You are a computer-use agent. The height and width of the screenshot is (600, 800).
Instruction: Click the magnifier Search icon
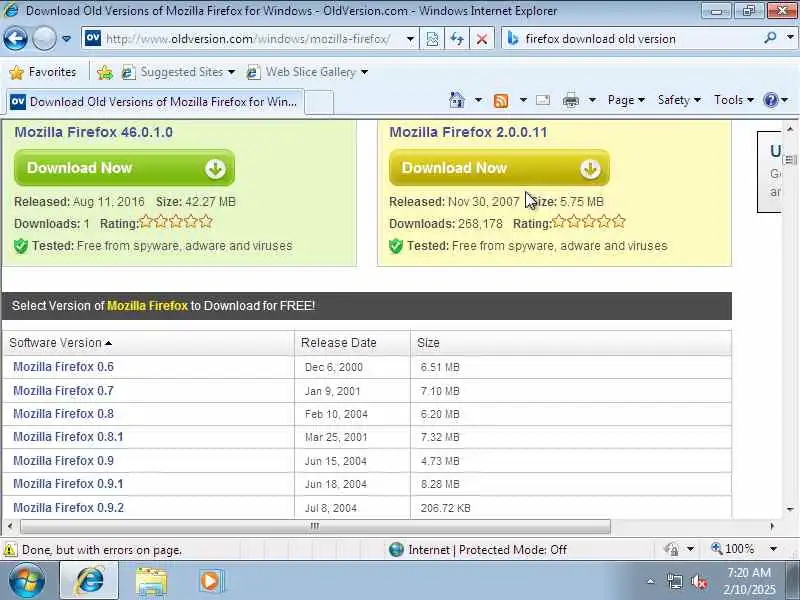pyautogui.click(x=770, y=38)
